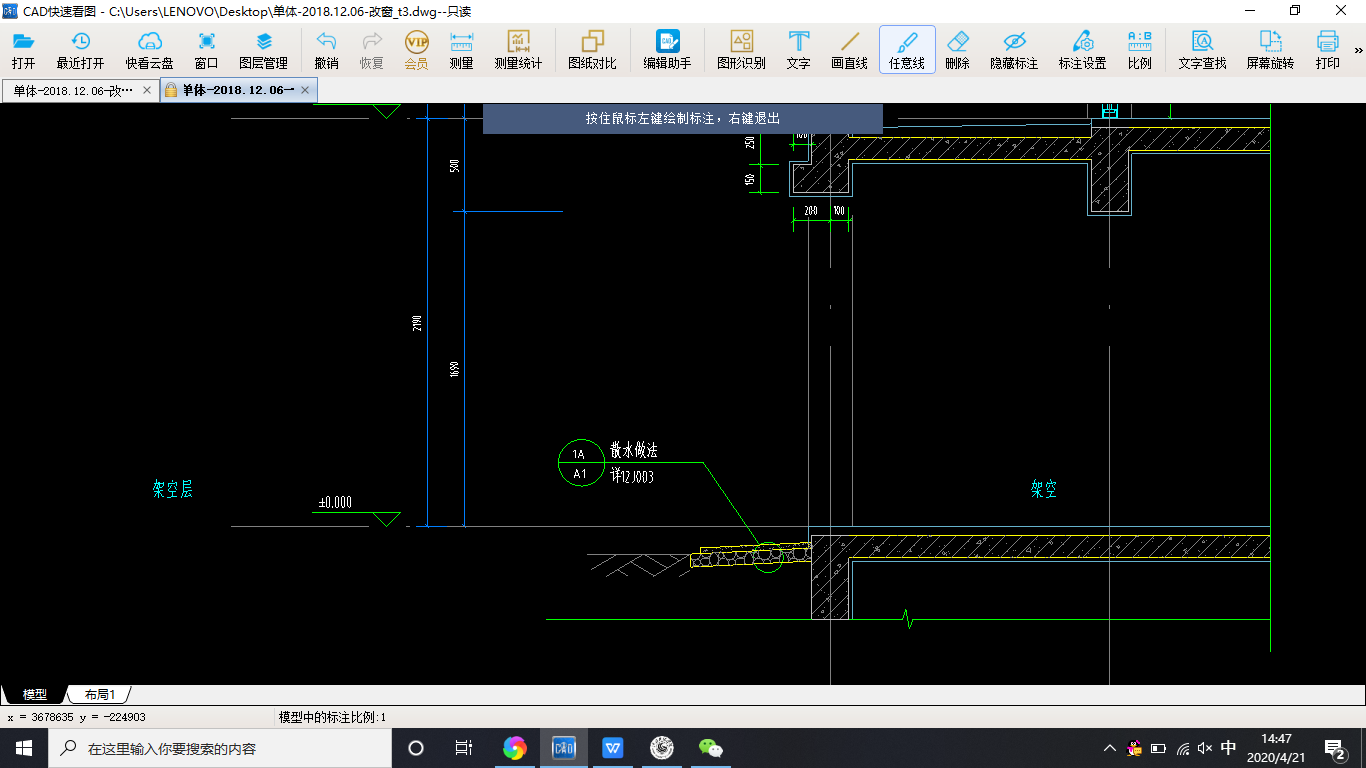The height and width of the screenshot is (768, 1366).
Task: Click the ±0.000 elevation marker text
Action: (x=335, y=503)
